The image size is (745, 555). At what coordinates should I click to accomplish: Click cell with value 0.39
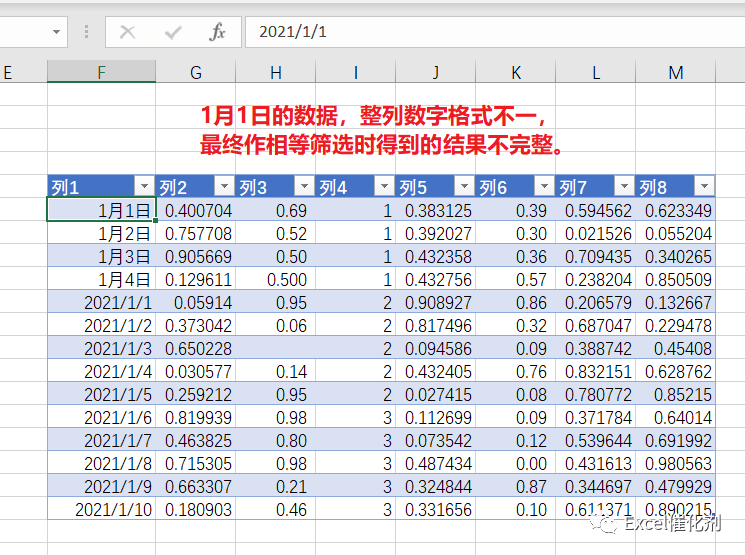(x=516, y=210)
